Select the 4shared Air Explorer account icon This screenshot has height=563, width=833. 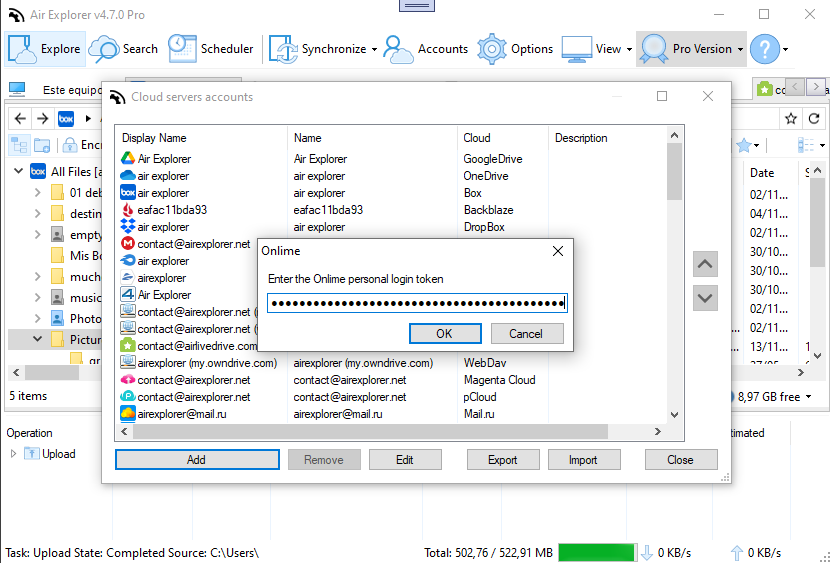tap(128, 294)
